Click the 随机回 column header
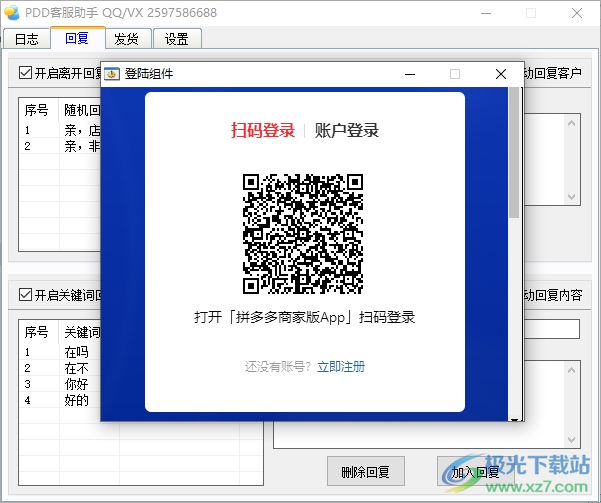 (80, 110)
